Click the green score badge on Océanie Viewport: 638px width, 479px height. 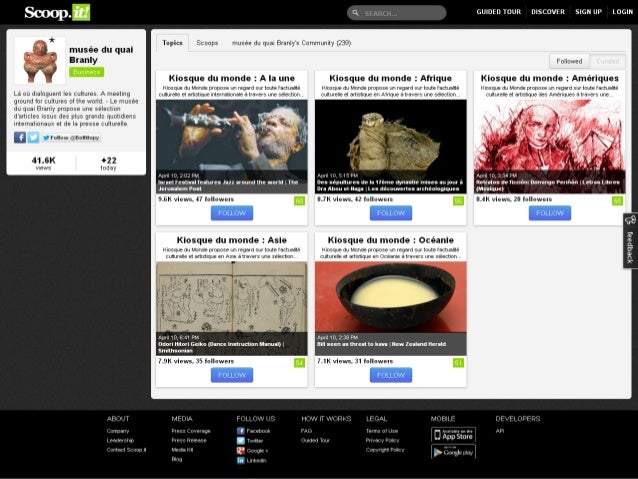point(459,363)
